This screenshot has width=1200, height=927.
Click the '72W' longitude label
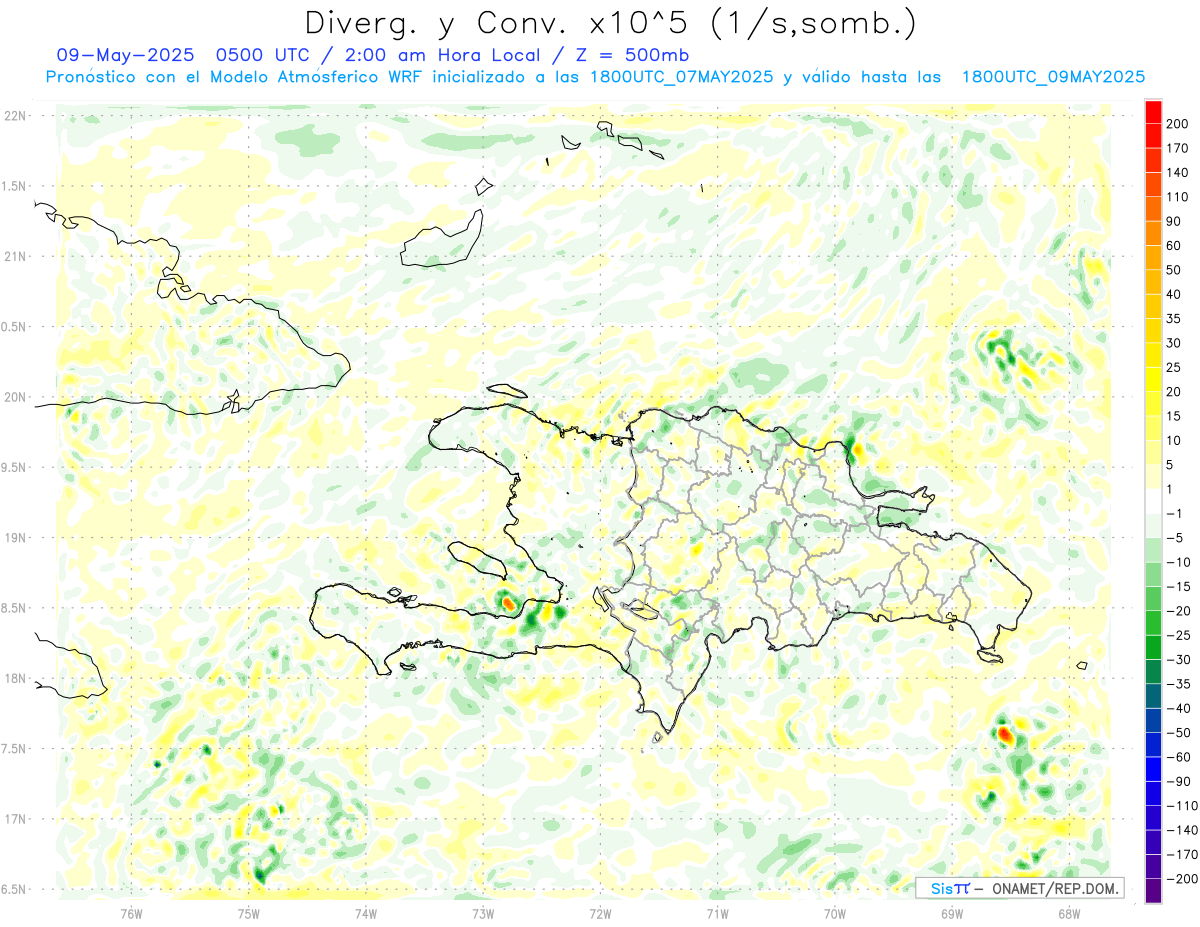click(x=600, y=913)
